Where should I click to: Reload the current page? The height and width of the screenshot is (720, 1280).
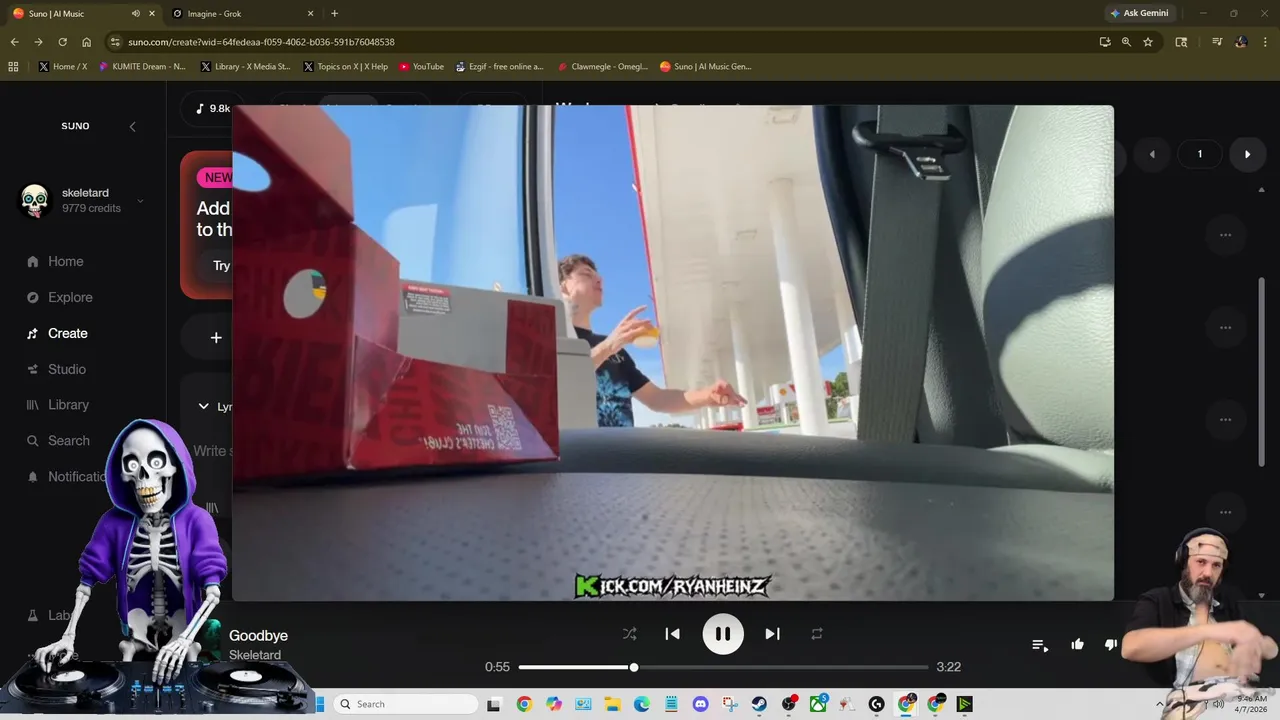62,42
